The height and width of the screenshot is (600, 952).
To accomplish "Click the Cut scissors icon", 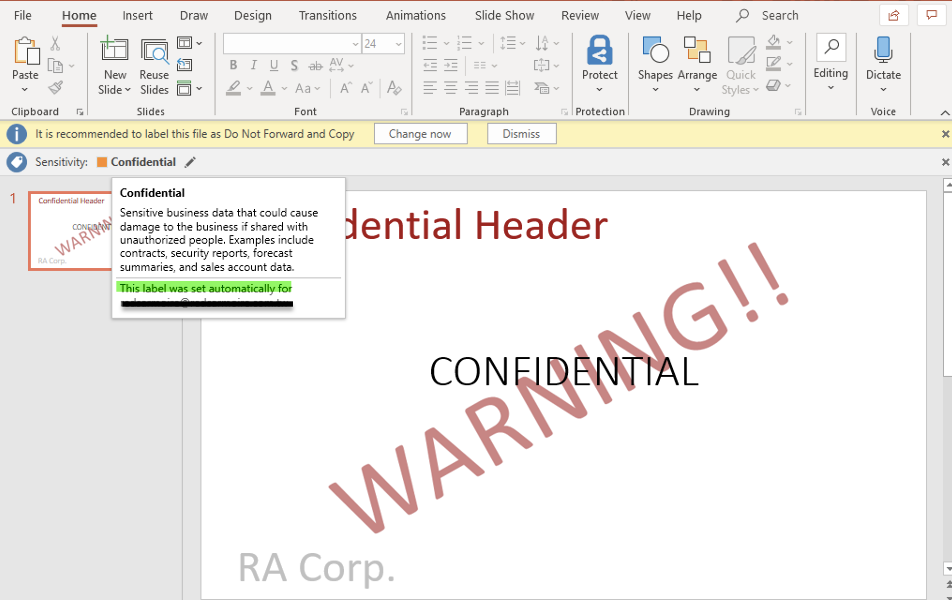I will pyautogui.click(x=55, y=43).
